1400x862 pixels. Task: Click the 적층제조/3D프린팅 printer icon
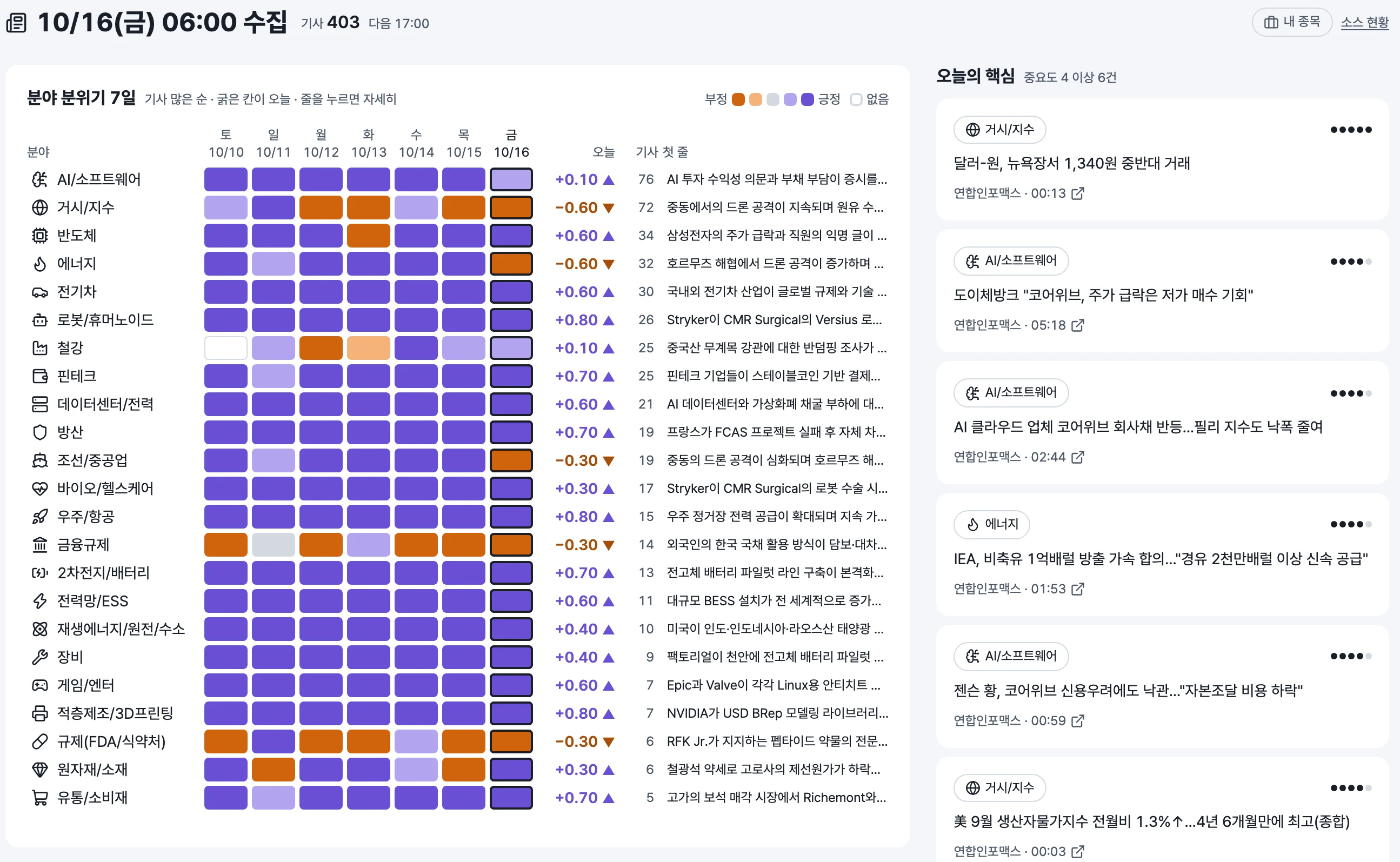[39, 713]
